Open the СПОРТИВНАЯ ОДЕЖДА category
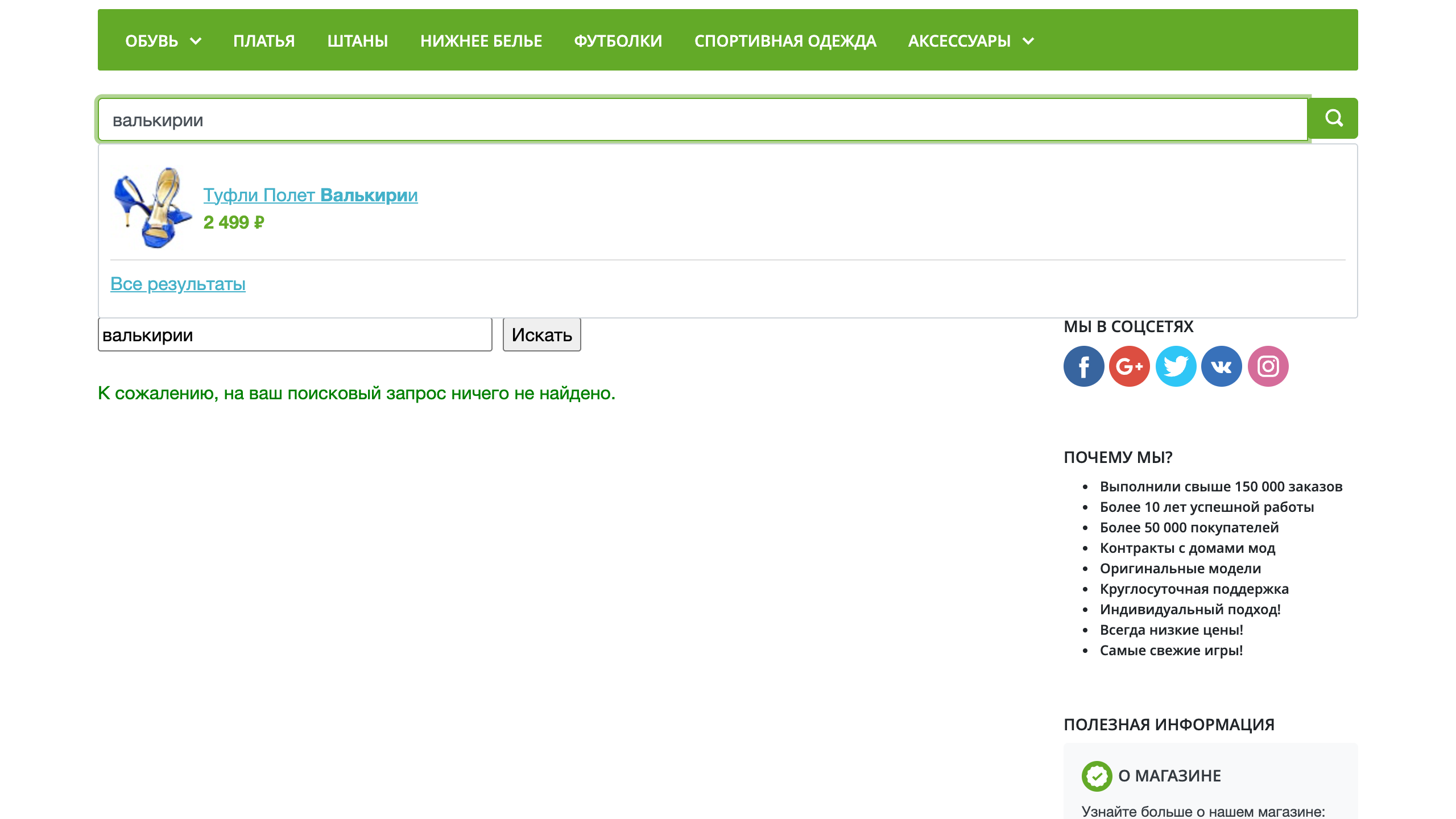Viewport: 1456px width, 819px height. (x=785, y=41)
